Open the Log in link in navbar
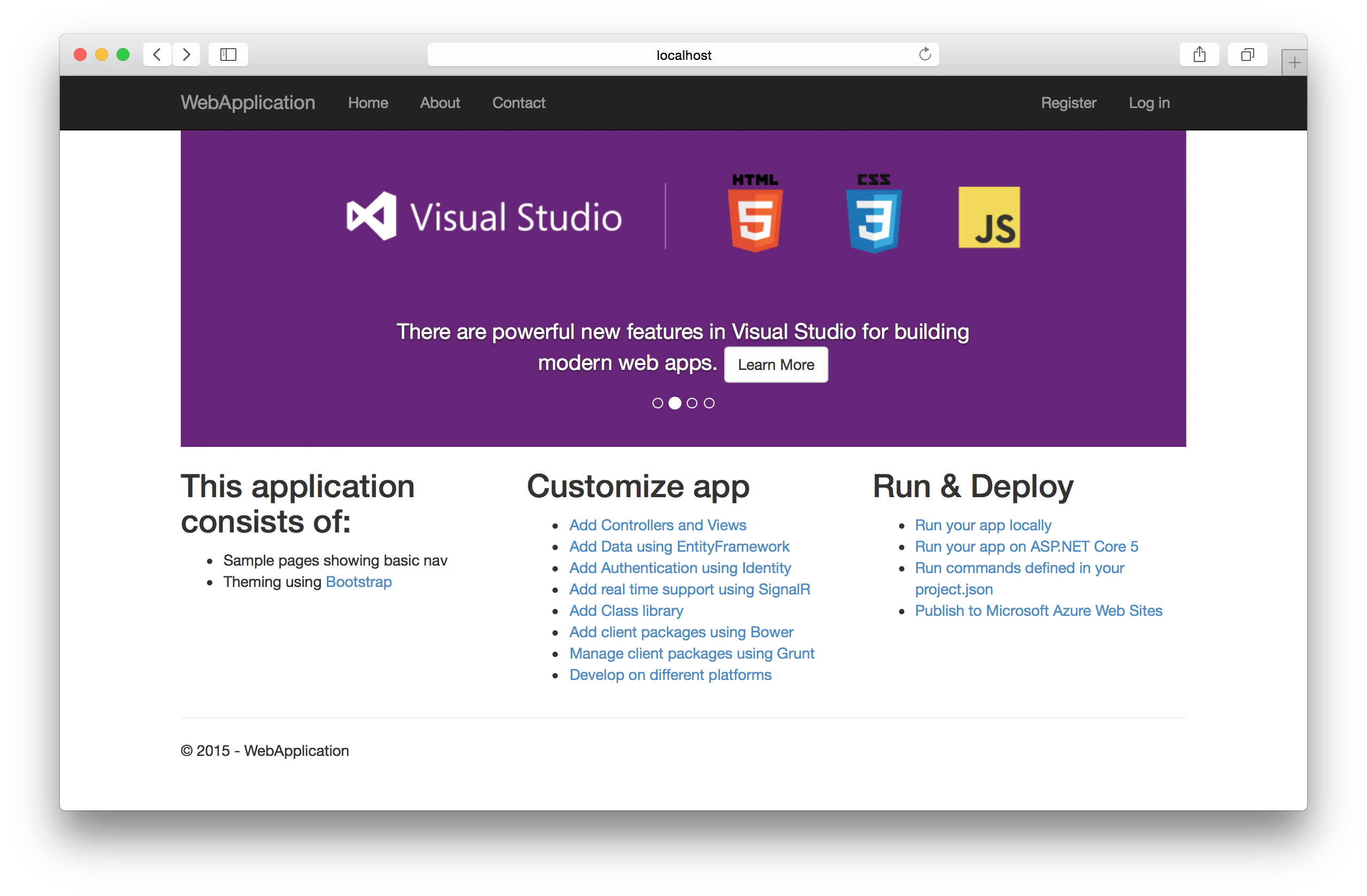 pyautogui.click(x=1149, y=103)
